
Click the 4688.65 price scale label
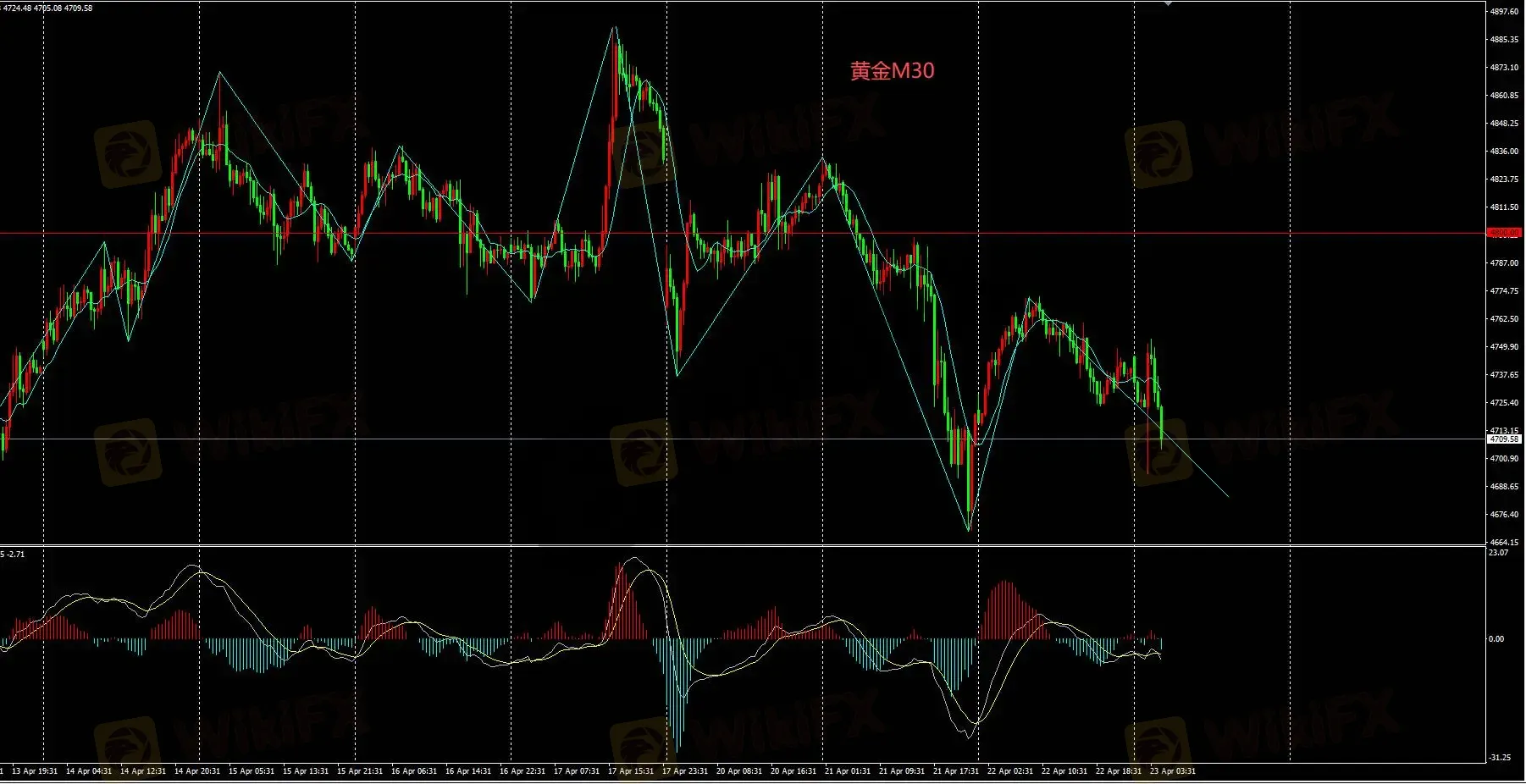pyautogui.click(x=1504, y=487)
